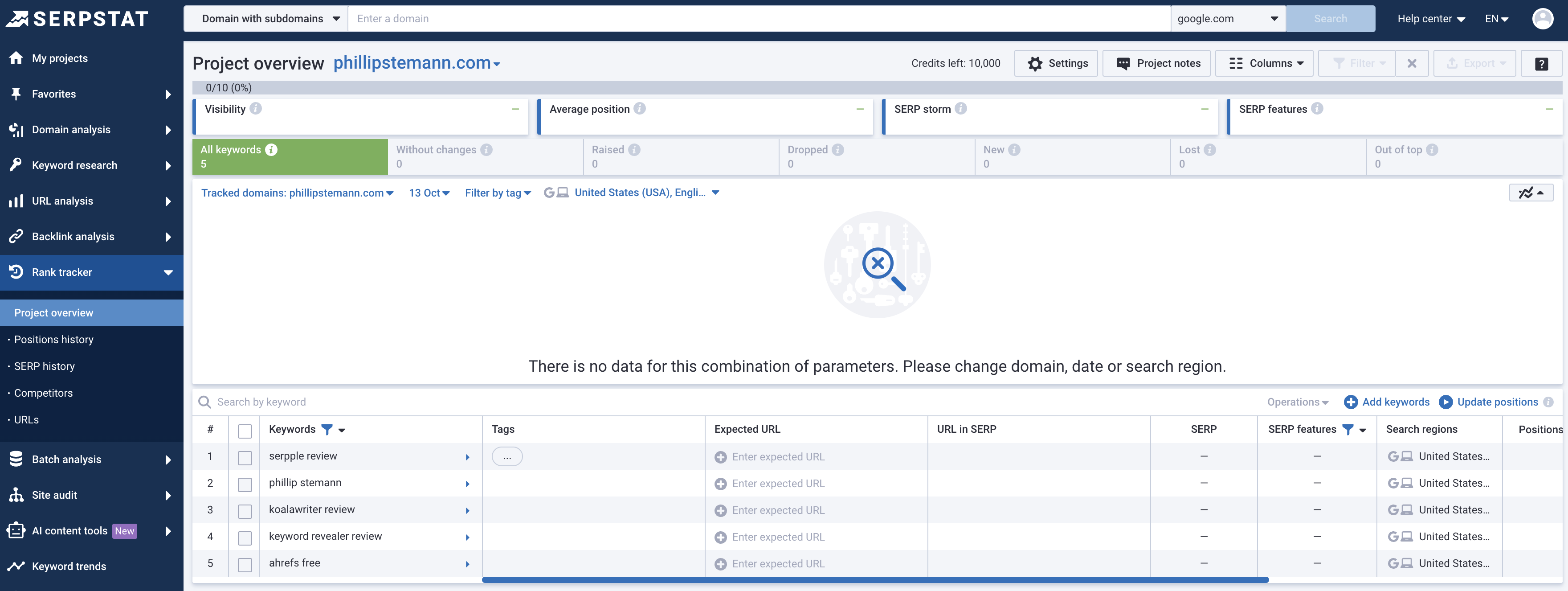The width and height of the screenshot is (1568, 591).
Task: Click the Visibility info icon
Action: click(x=256, y=108)
